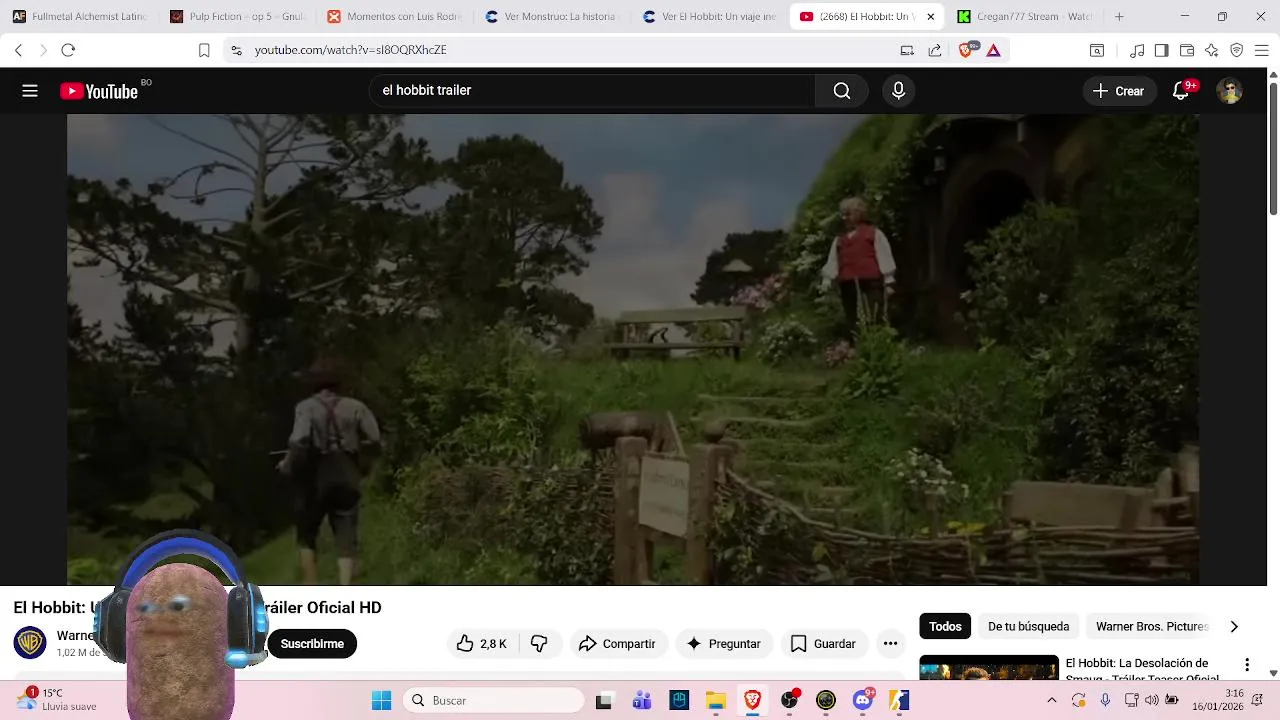Open taskbar volume control
Image resolution: width=1280 pixels, height=720 pixels.
(x=1152, y=701)
